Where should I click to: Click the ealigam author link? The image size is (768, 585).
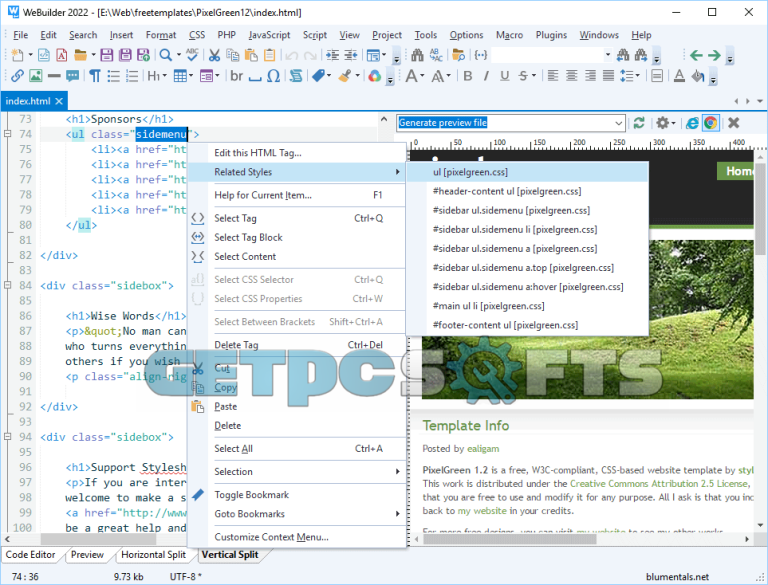[x=483, y=449]
